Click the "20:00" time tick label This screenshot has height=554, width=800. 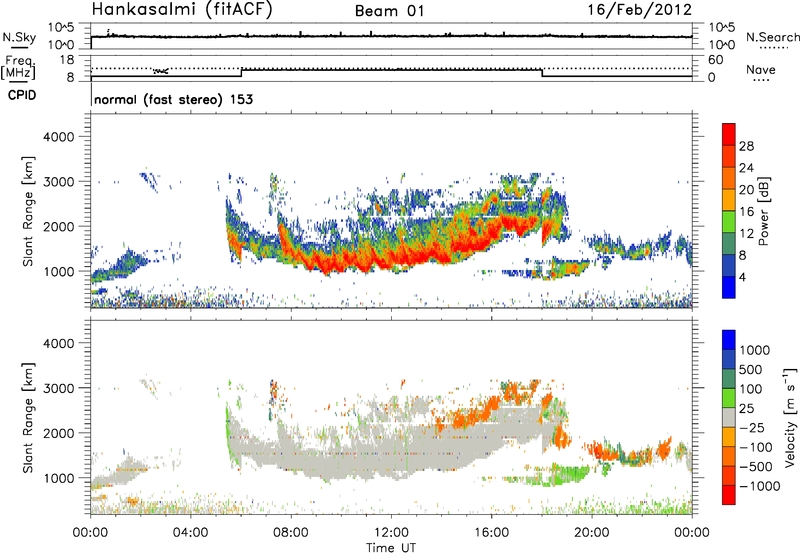tap(591, 533)
